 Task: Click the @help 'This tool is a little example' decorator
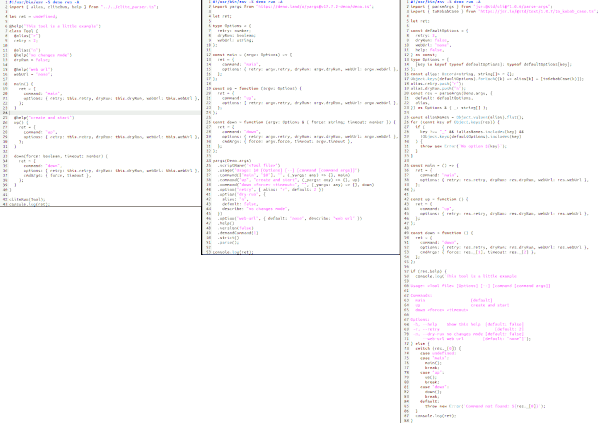pos(55,26)
